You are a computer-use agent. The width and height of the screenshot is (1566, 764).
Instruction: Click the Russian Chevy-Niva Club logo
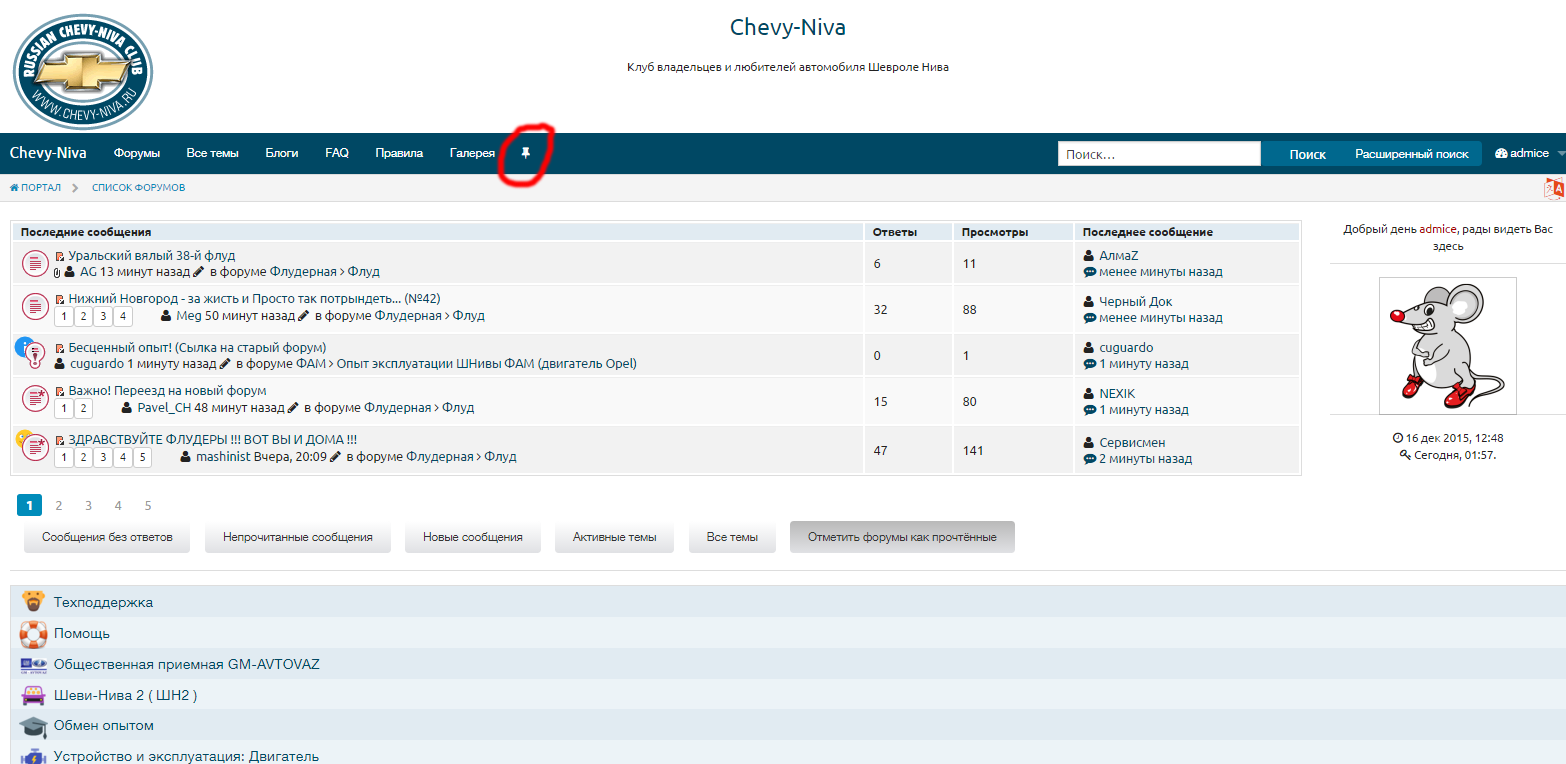(x=82, y=72)
